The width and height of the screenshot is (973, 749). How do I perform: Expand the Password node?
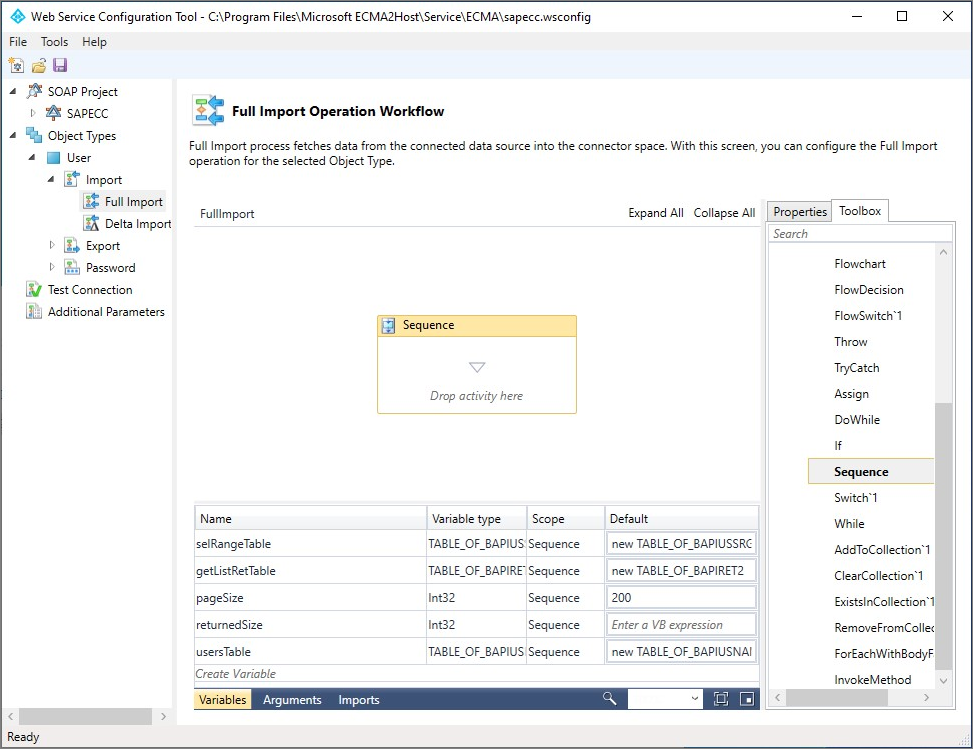[52, 267]
